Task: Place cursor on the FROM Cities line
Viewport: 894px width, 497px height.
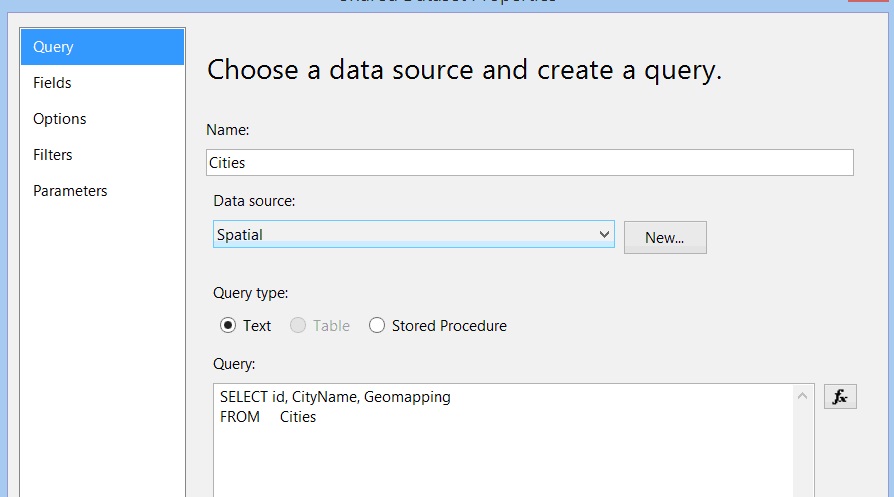Action: [x=268, y=417]
